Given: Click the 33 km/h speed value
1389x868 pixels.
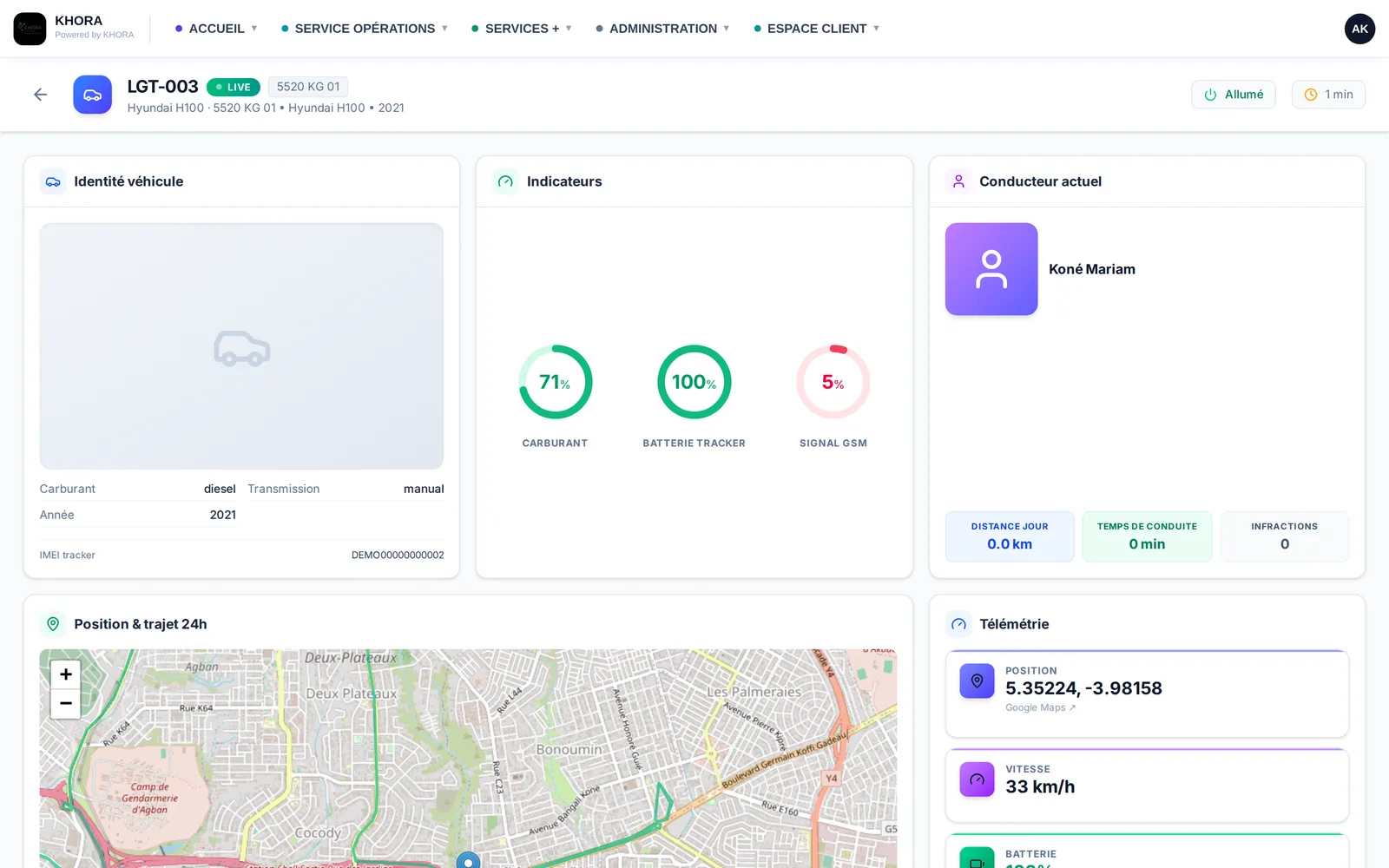Looking at the screenshot, I should click(1040, 786).
